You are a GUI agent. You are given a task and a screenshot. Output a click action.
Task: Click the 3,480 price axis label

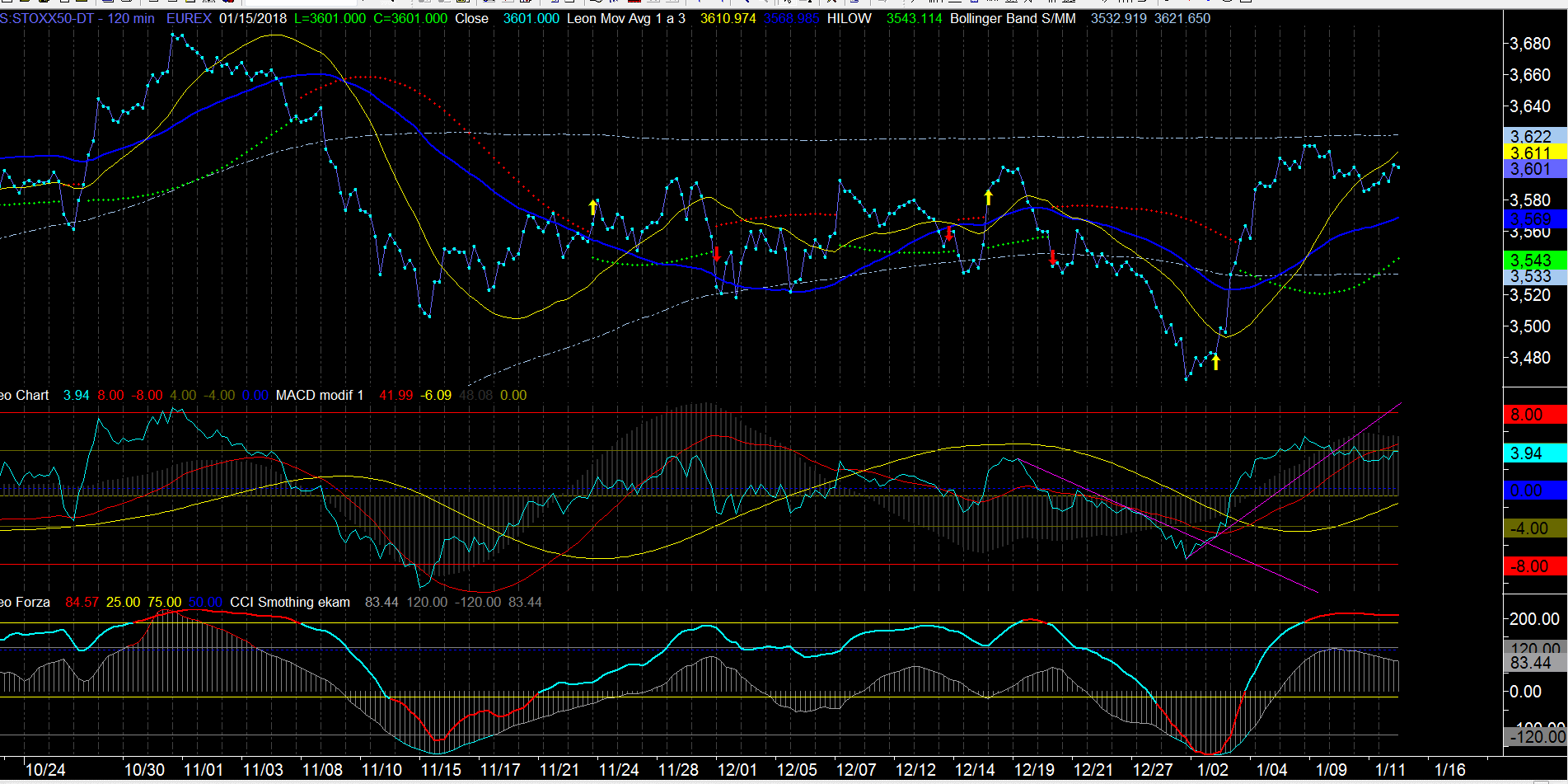1530,358
